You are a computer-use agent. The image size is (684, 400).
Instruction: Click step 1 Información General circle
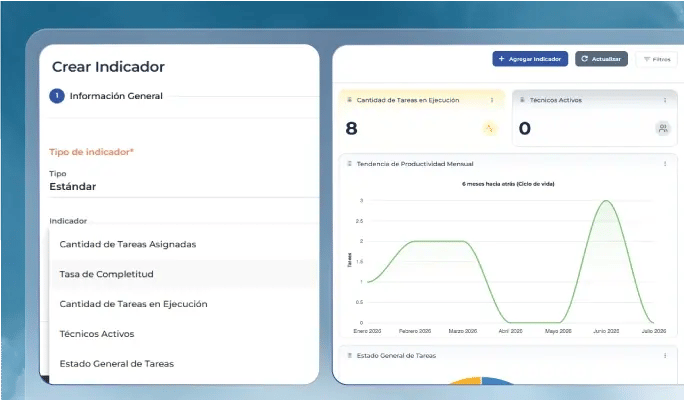pos(57,96)
